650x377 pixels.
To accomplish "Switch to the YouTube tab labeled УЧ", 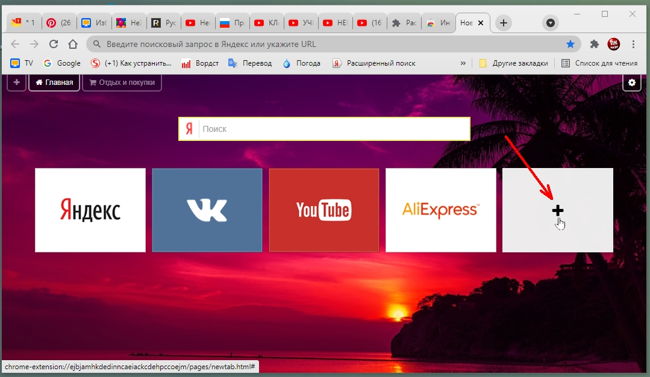I will pos(301,23).
